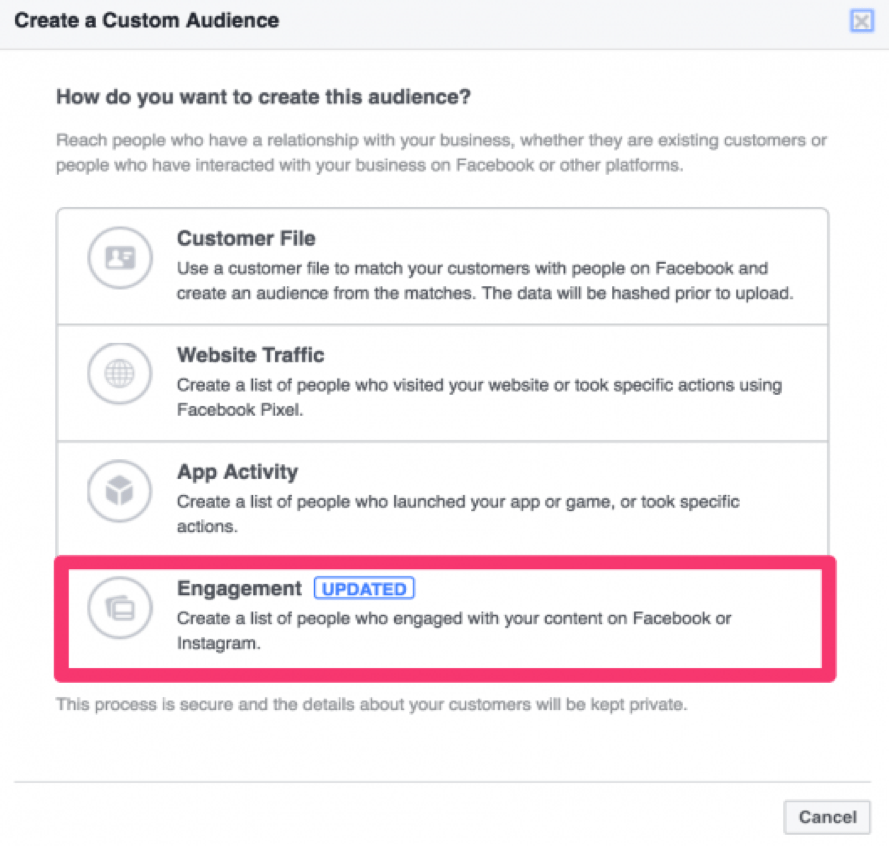Click the Customer File contact card icon
This screenshot has width=889, height=846.
coord(119,259)
